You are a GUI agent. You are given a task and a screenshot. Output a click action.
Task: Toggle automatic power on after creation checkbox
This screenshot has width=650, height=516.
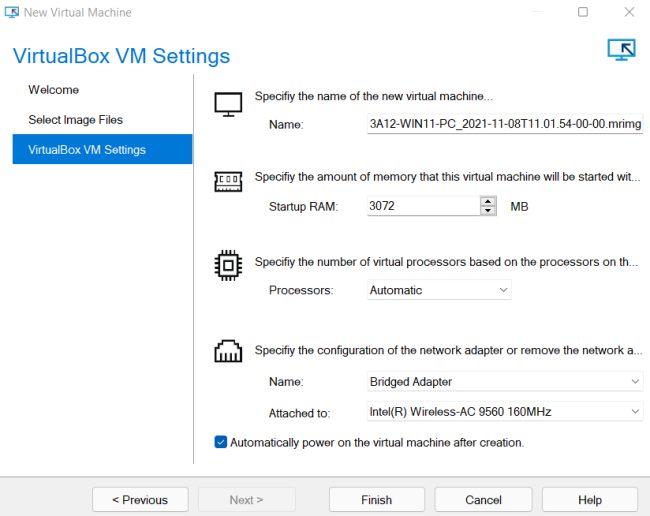click(221, 442)
